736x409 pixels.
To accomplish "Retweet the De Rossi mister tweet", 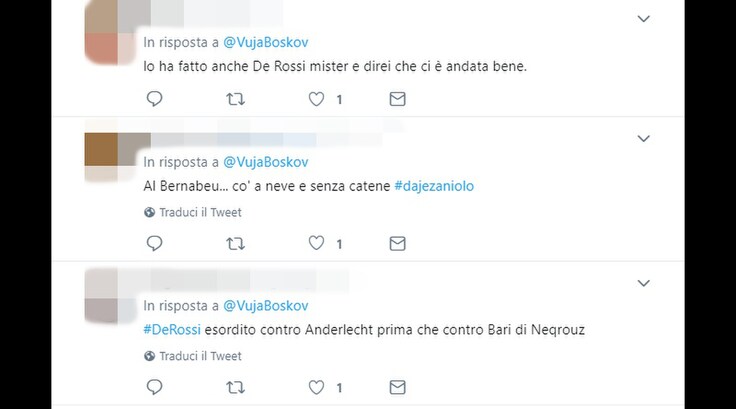I will [235, 99].
